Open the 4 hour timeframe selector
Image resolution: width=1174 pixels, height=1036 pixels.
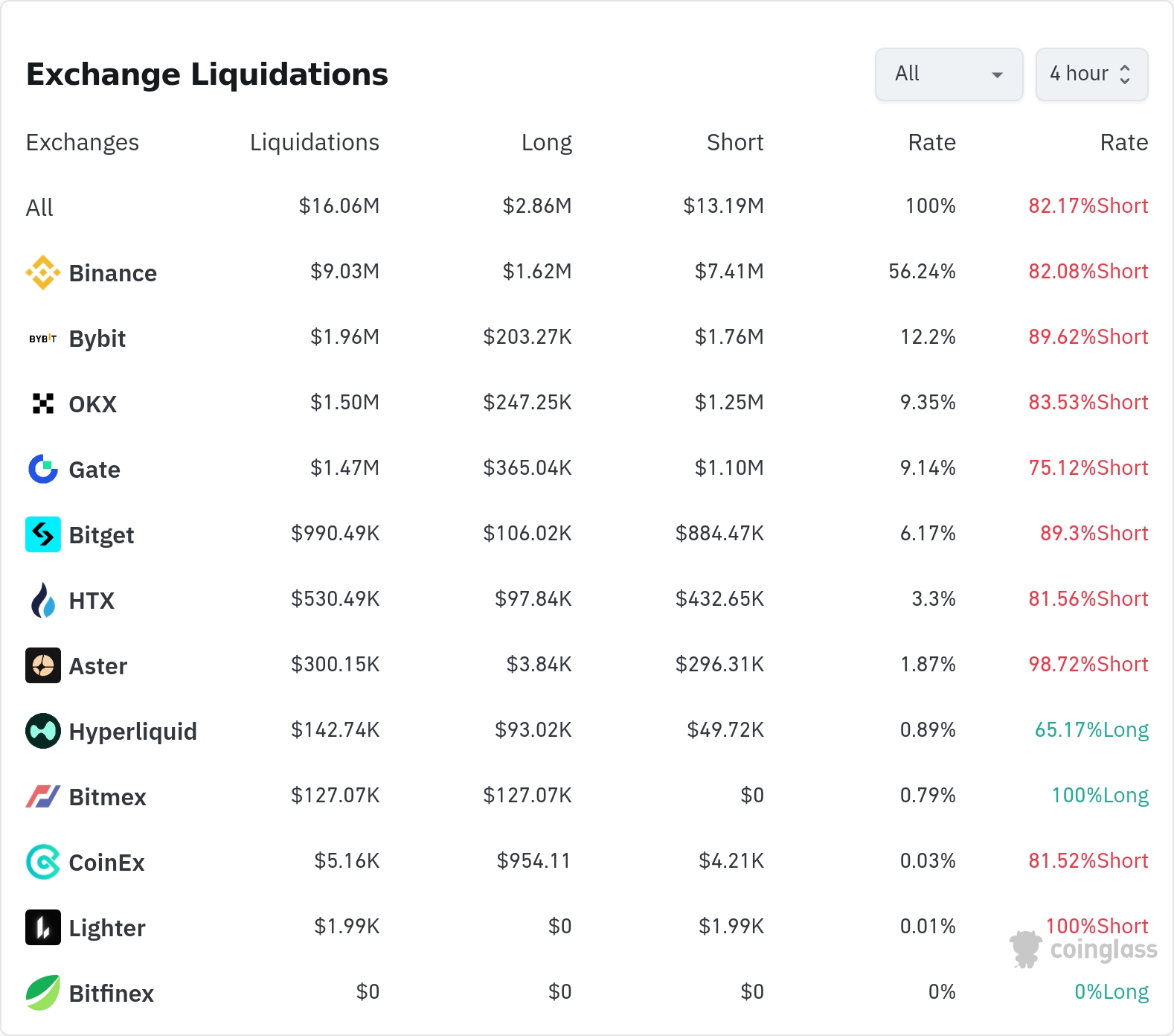click(1091, 74)
